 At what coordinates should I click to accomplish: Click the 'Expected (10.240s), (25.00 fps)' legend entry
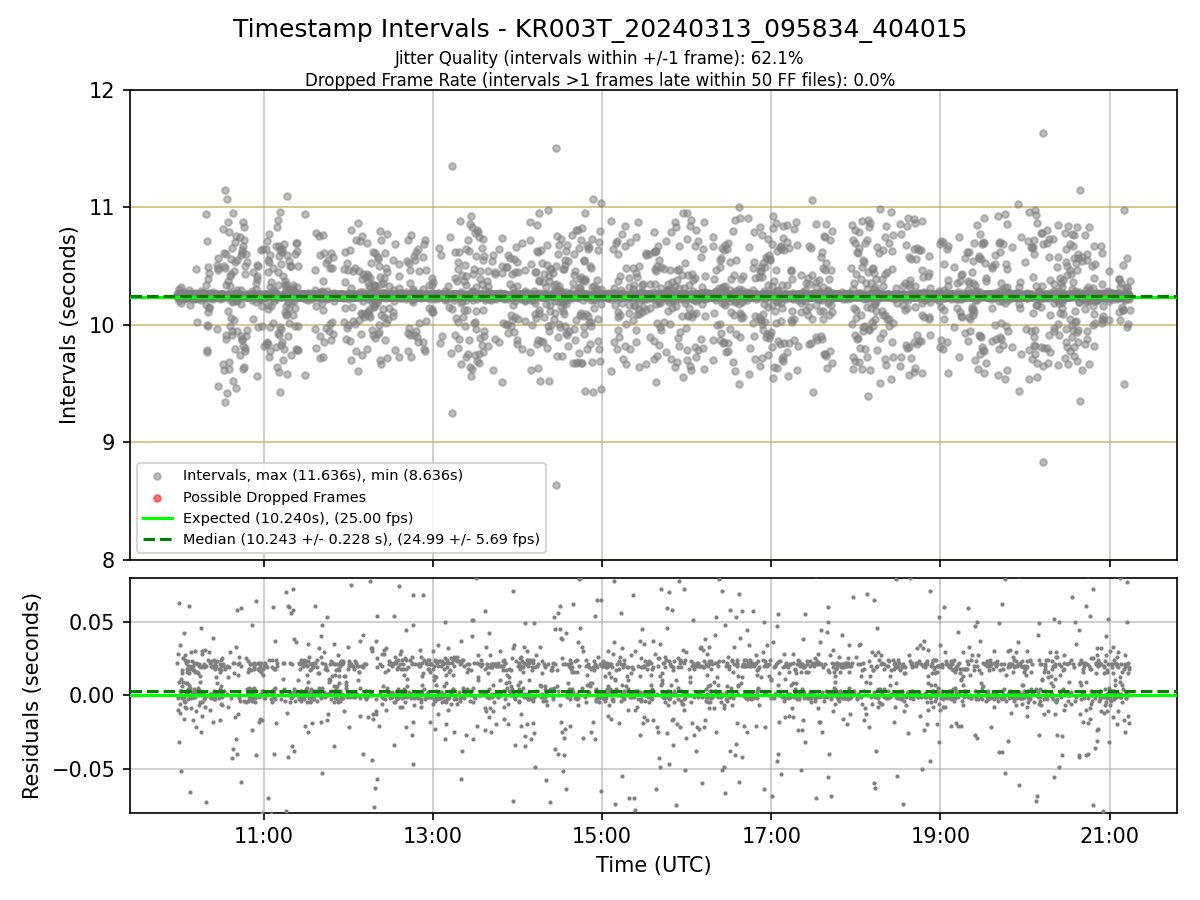click(x=297, y=518)
